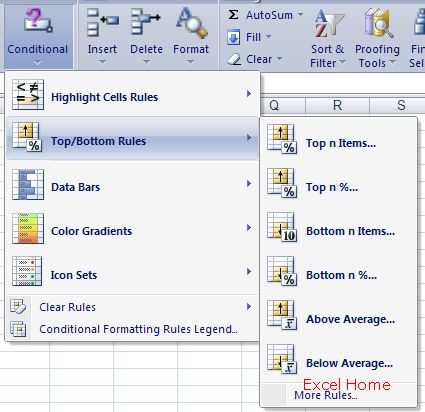Click the Top n Items icon
The width and height of the screenshot is (425, 412).
coord(282,139)
